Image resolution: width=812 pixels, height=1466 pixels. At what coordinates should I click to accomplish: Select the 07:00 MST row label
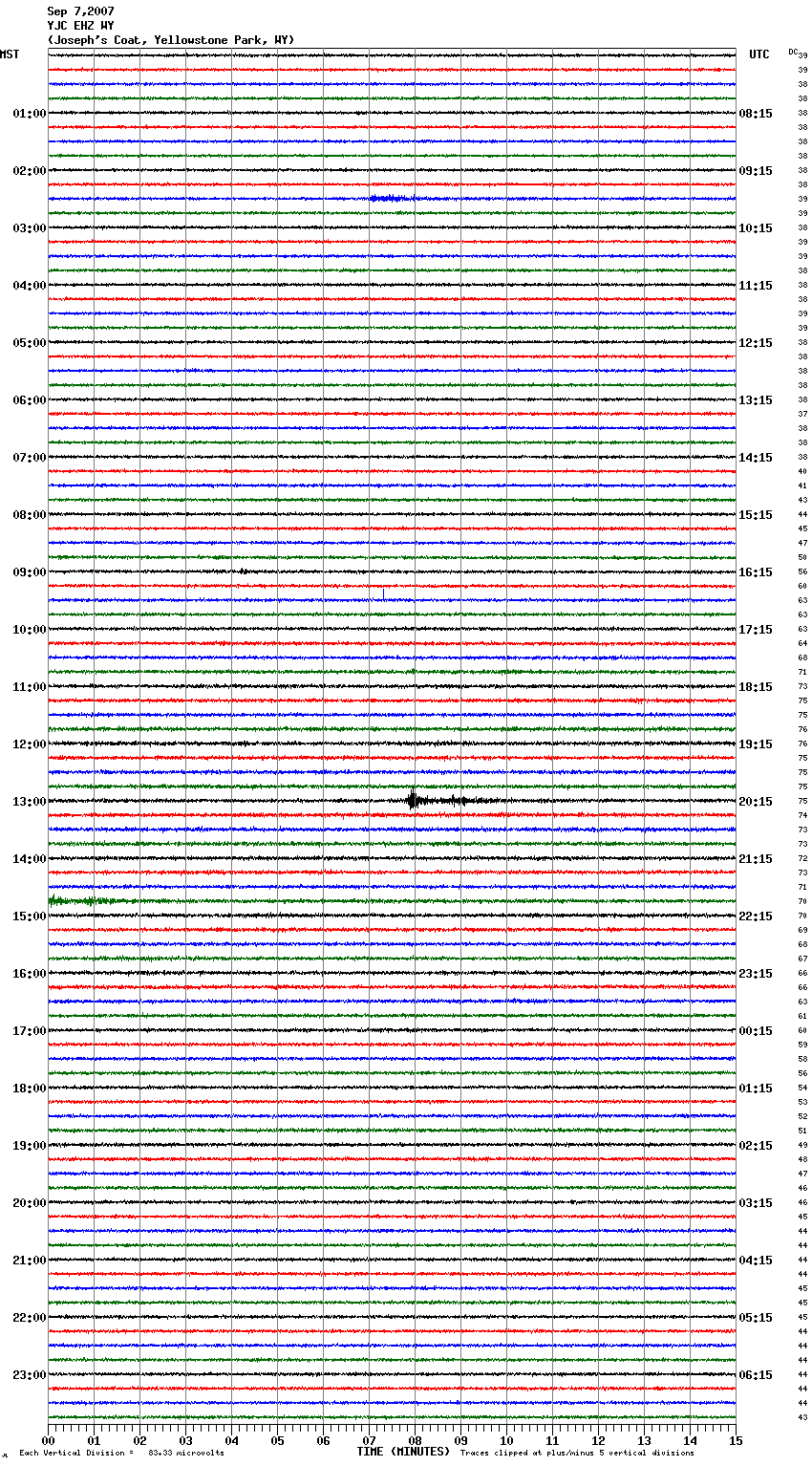[x=30, y=458]
